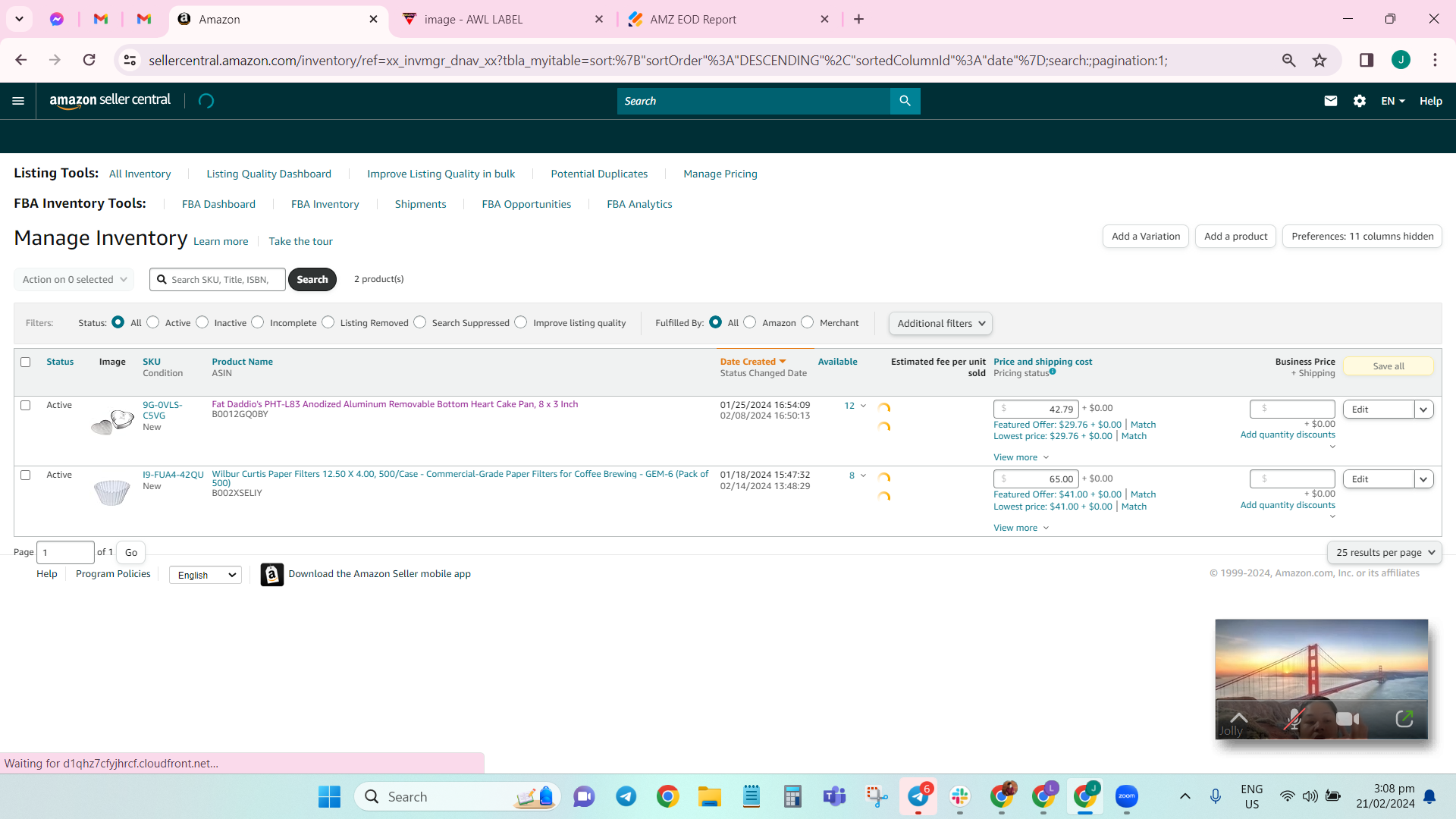The image size is (1456, 819).
Task: Open a new browser tab
Action: coord(858,19)
